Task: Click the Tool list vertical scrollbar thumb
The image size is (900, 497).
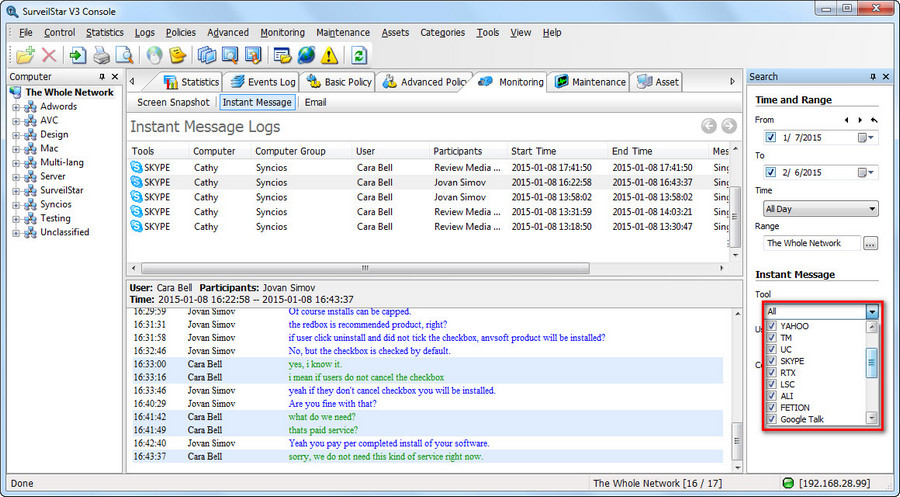Action: pos(871,363)
